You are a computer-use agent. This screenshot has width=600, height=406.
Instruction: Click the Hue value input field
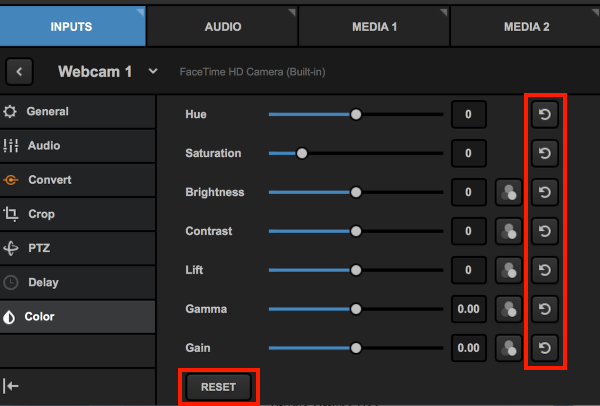[469, 115]
